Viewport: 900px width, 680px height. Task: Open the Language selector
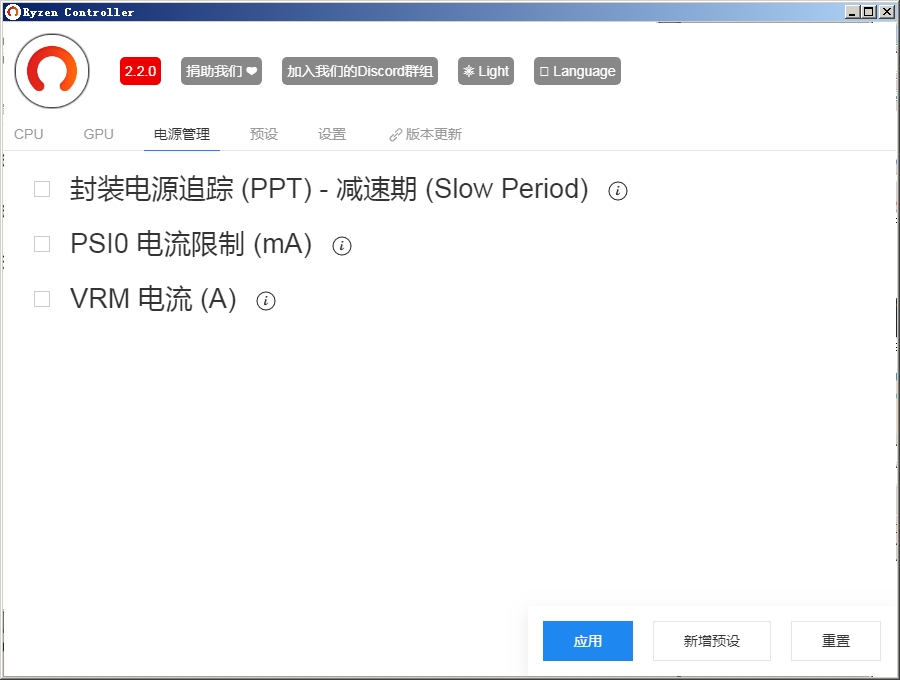pos(577,71)
